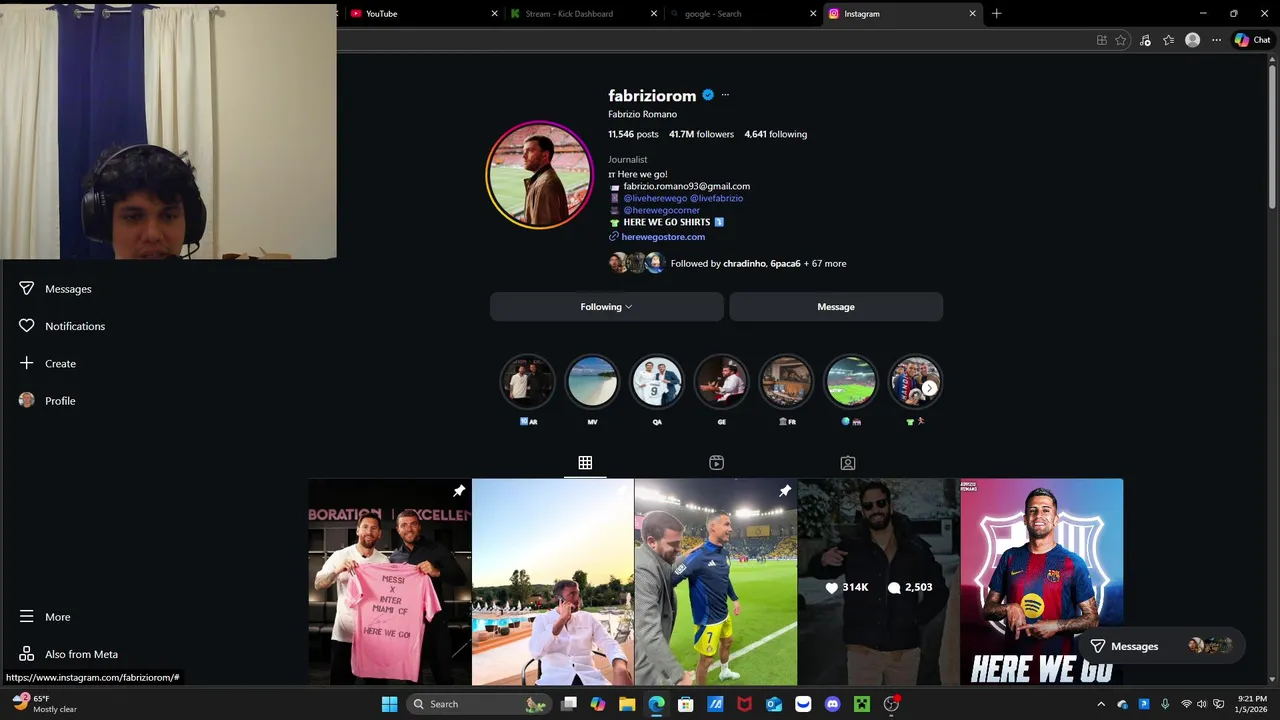Close the Kick Dashboard tab
Viewport: 1280px width, 720px height.
pos(654,14)
